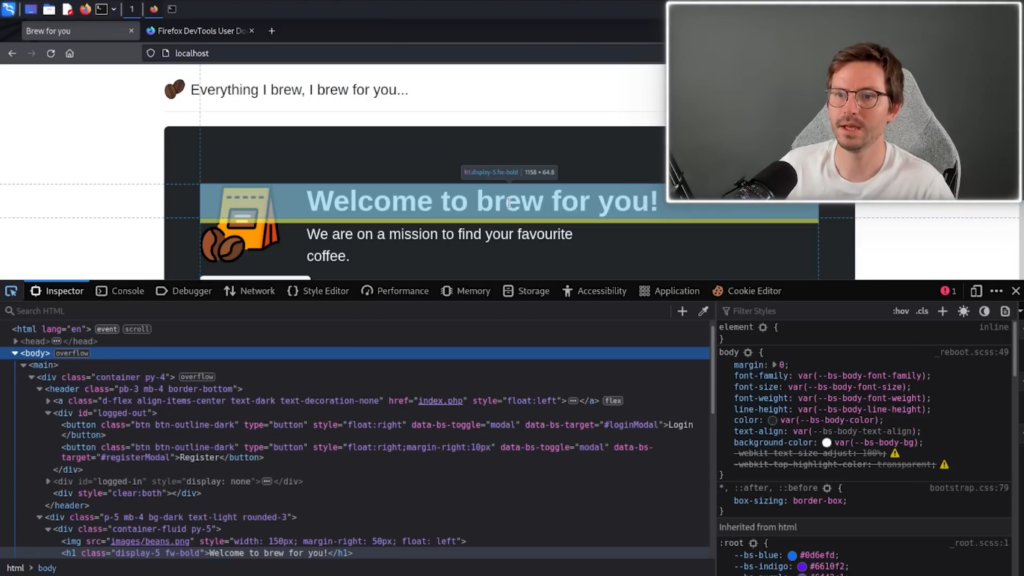1024x576 pixels.
Task: Follow the index.php href link
Action: click(x=440, y=401)
